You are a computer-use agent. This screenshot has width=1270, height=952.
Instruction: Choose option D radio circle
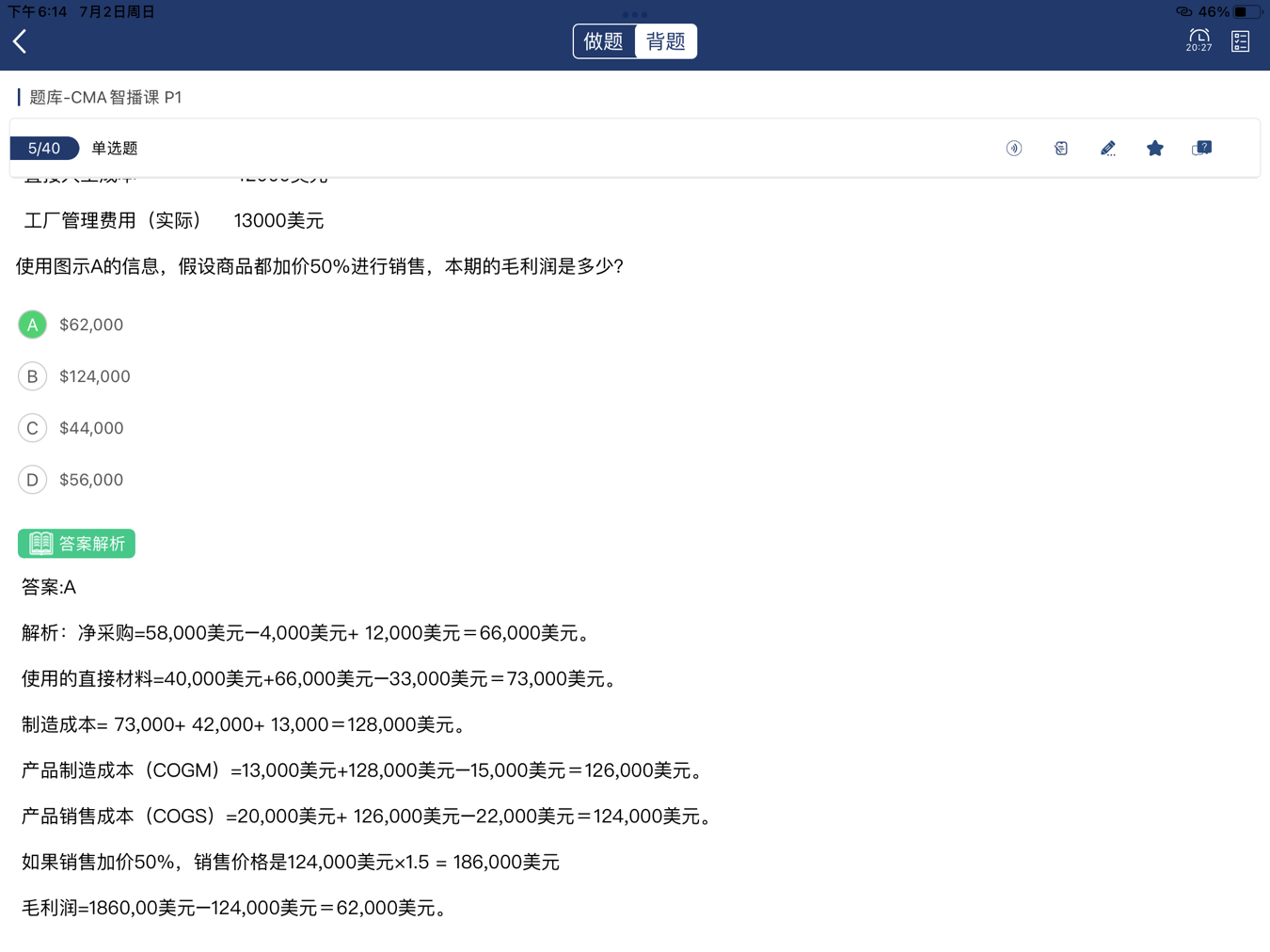pyautogui.click(x=33, y=480)
